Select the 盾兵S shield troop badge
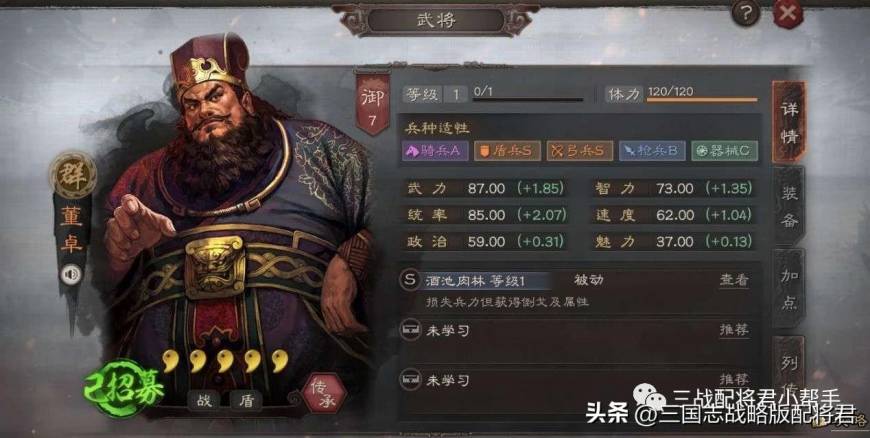870x438 pixels. [507, 150]
